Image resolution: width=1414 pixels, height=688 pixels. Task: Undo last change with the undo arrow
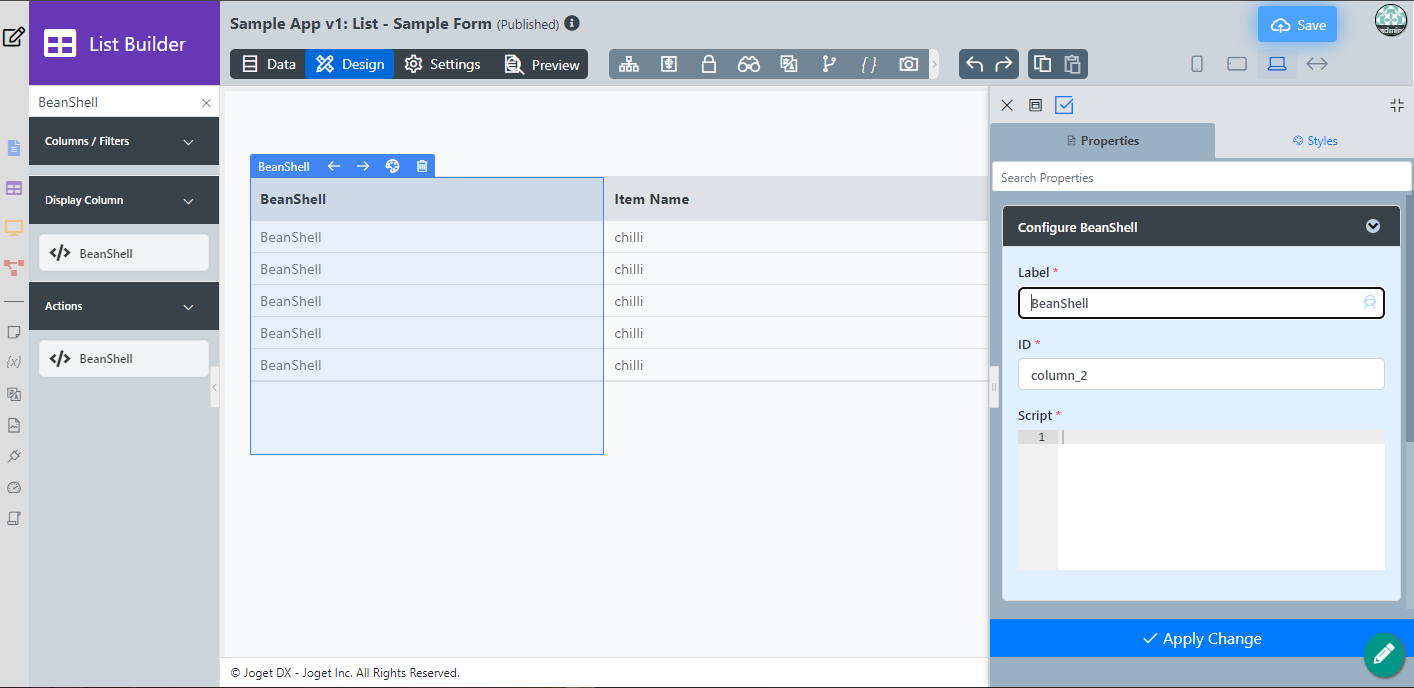(975, 64)
